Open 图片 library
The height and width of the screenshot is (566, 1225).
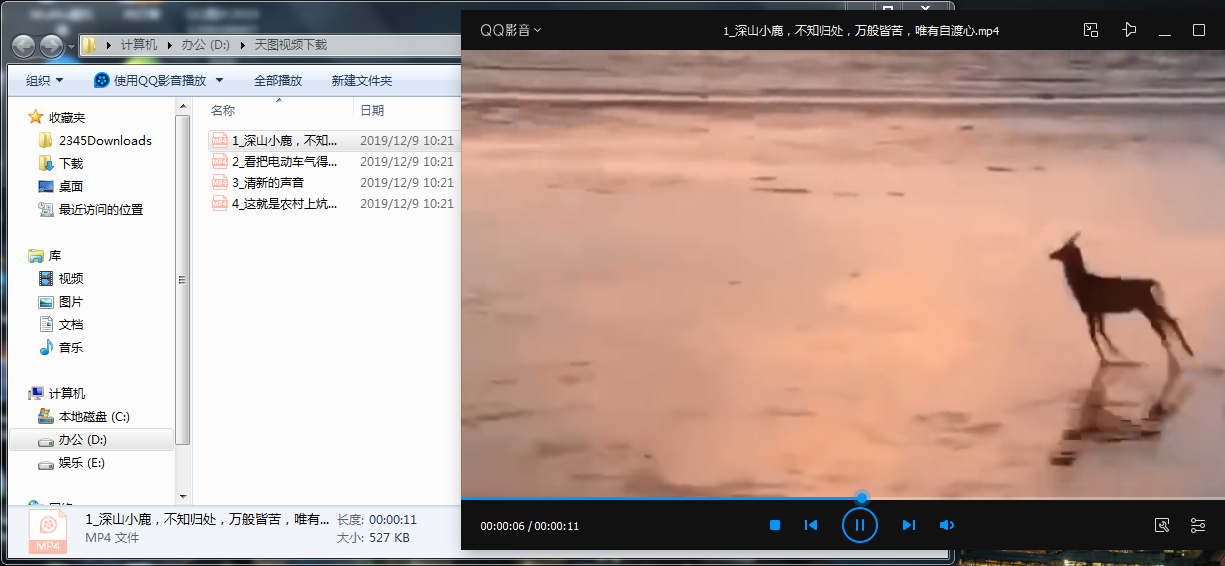point(71,302)
